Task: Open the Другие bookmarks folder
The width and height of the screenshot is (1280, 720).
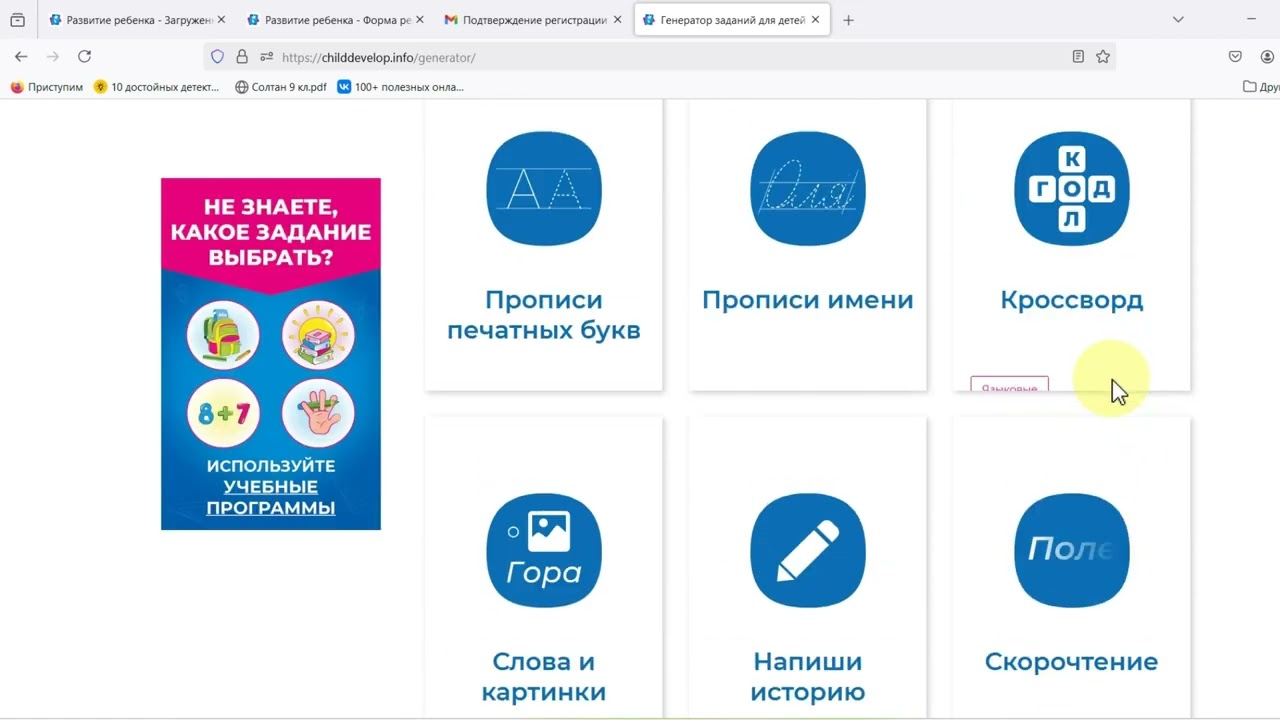Action: click(x=1261, y=87)
